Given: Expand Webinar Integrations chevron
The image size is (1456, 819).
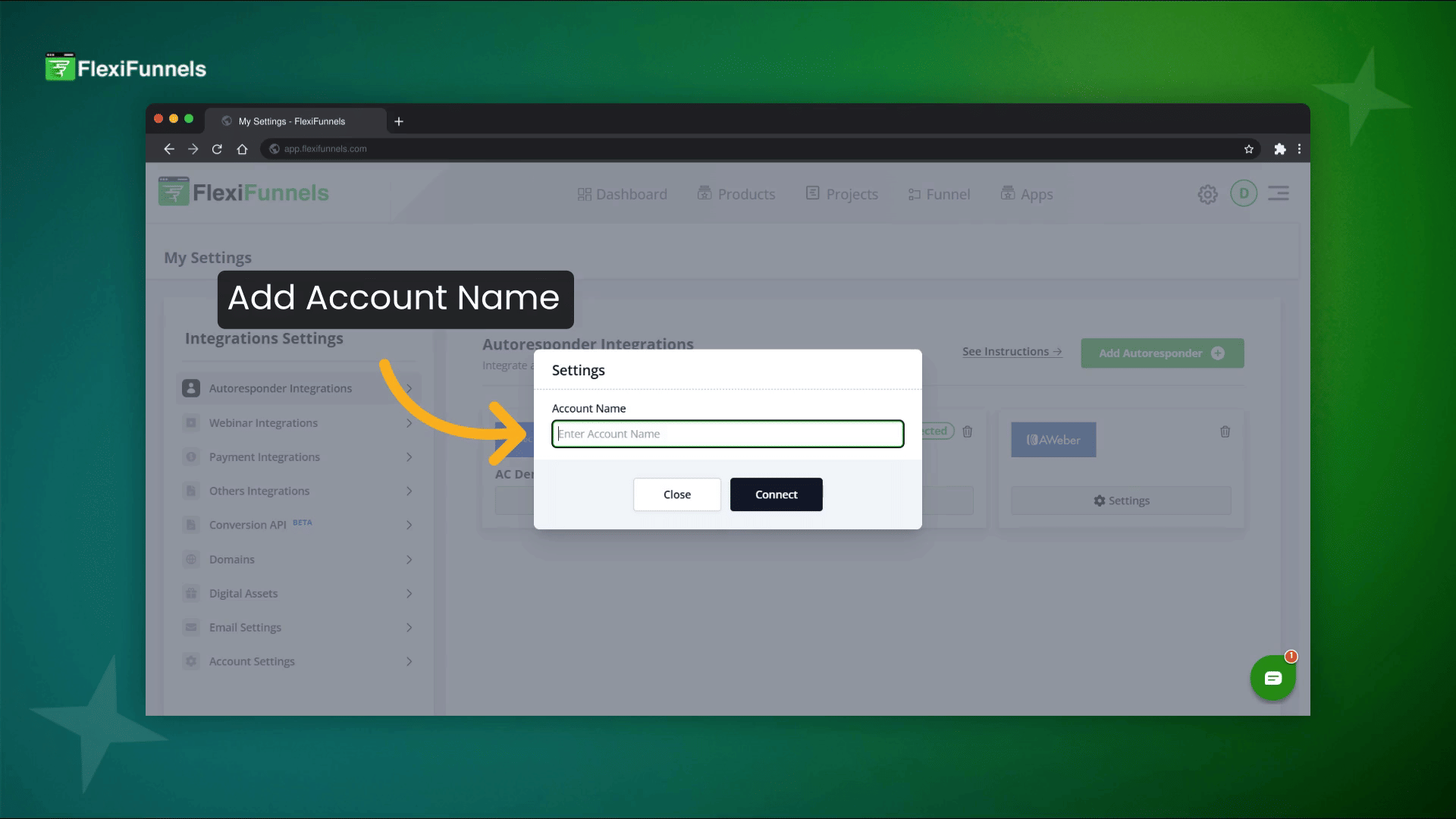Looking at the screenshot, I should tap(409, 423).
